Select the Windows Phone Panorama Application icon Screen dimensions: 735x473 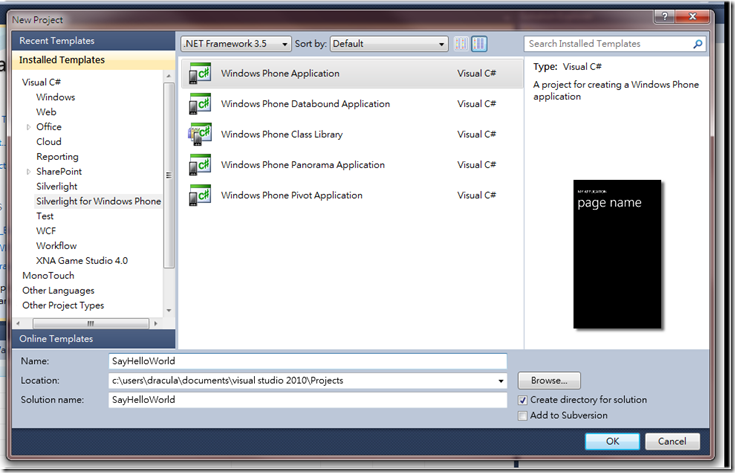point(200,165)
